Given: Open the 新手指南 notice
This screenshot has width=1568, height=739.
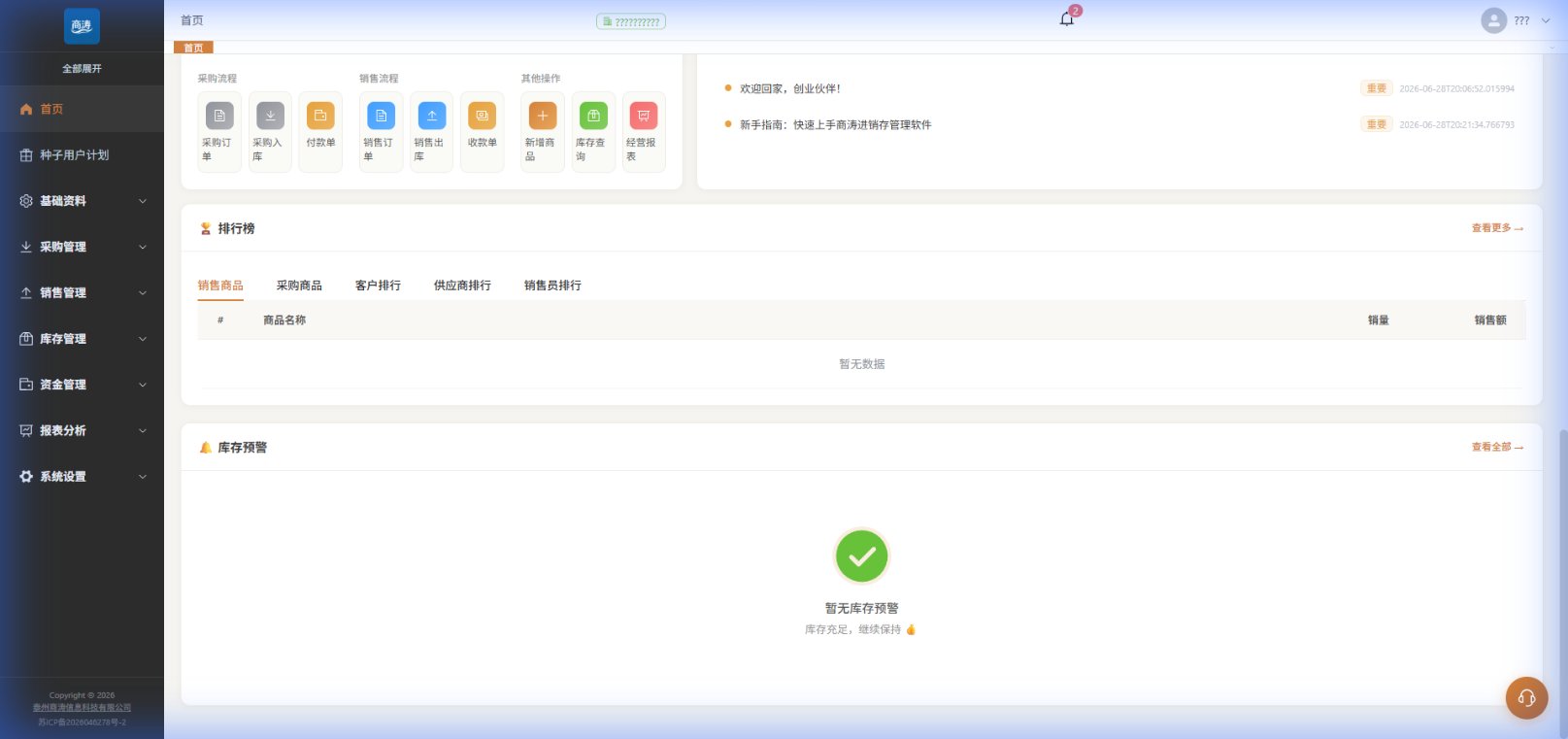Looking at the screenshot, I should 835,124.
